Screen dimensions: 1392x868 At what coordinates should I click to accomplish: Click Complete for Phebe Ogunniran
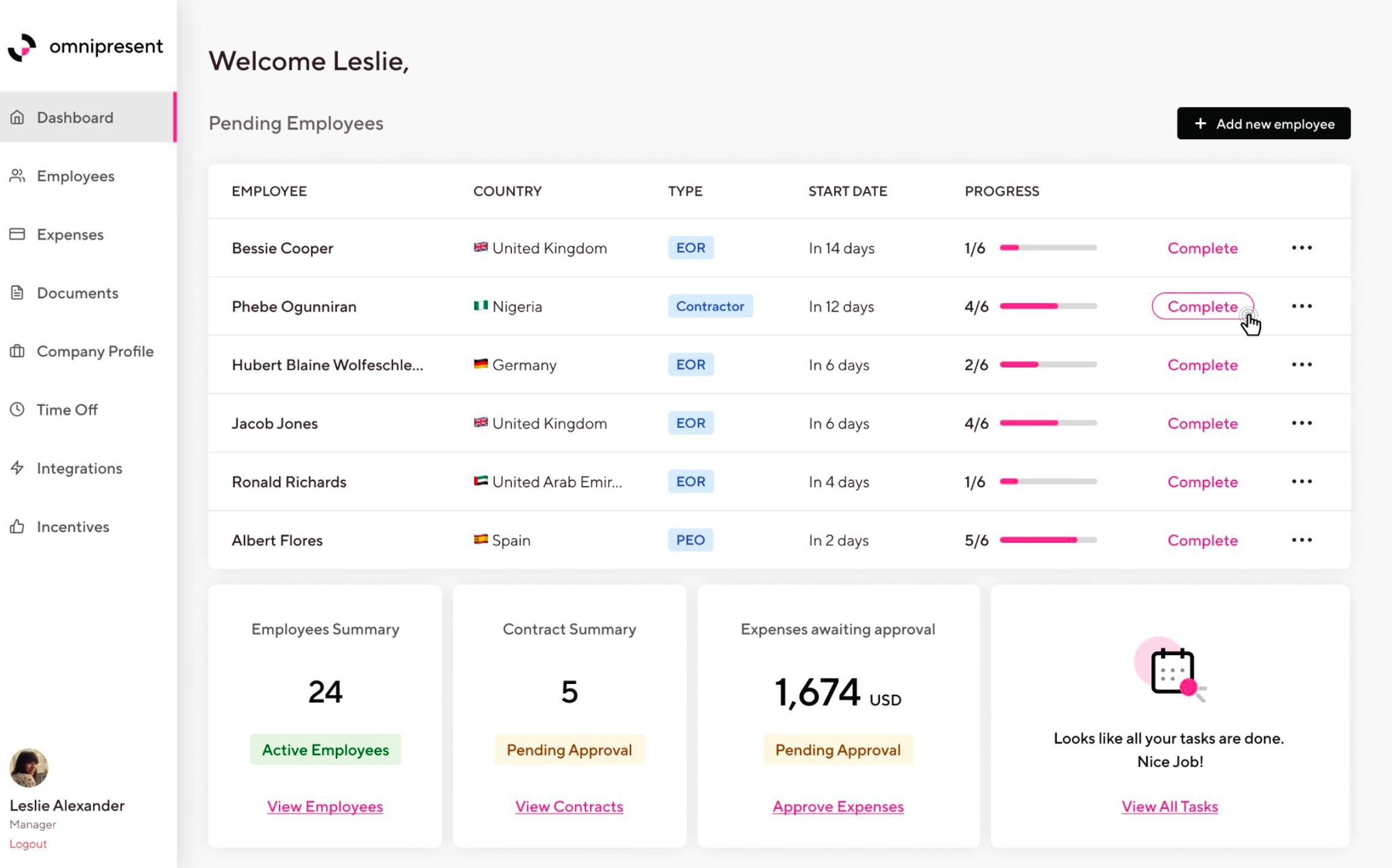pos(1202,306)
